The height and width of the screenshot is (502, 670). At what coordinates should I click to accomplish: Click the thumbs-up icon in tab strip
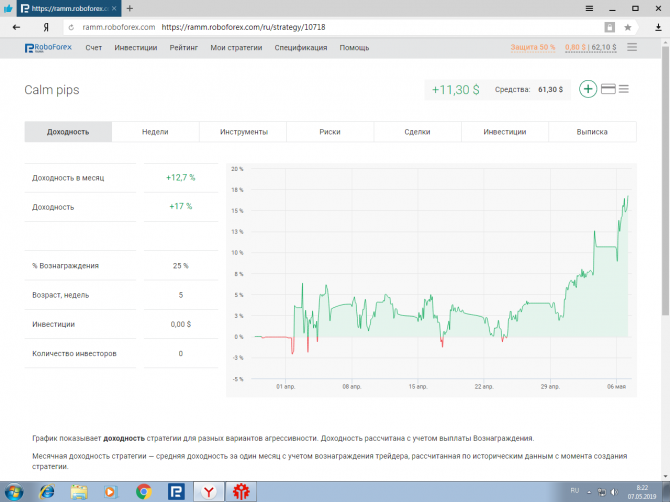pyautogui.click(x=8, y=8)
